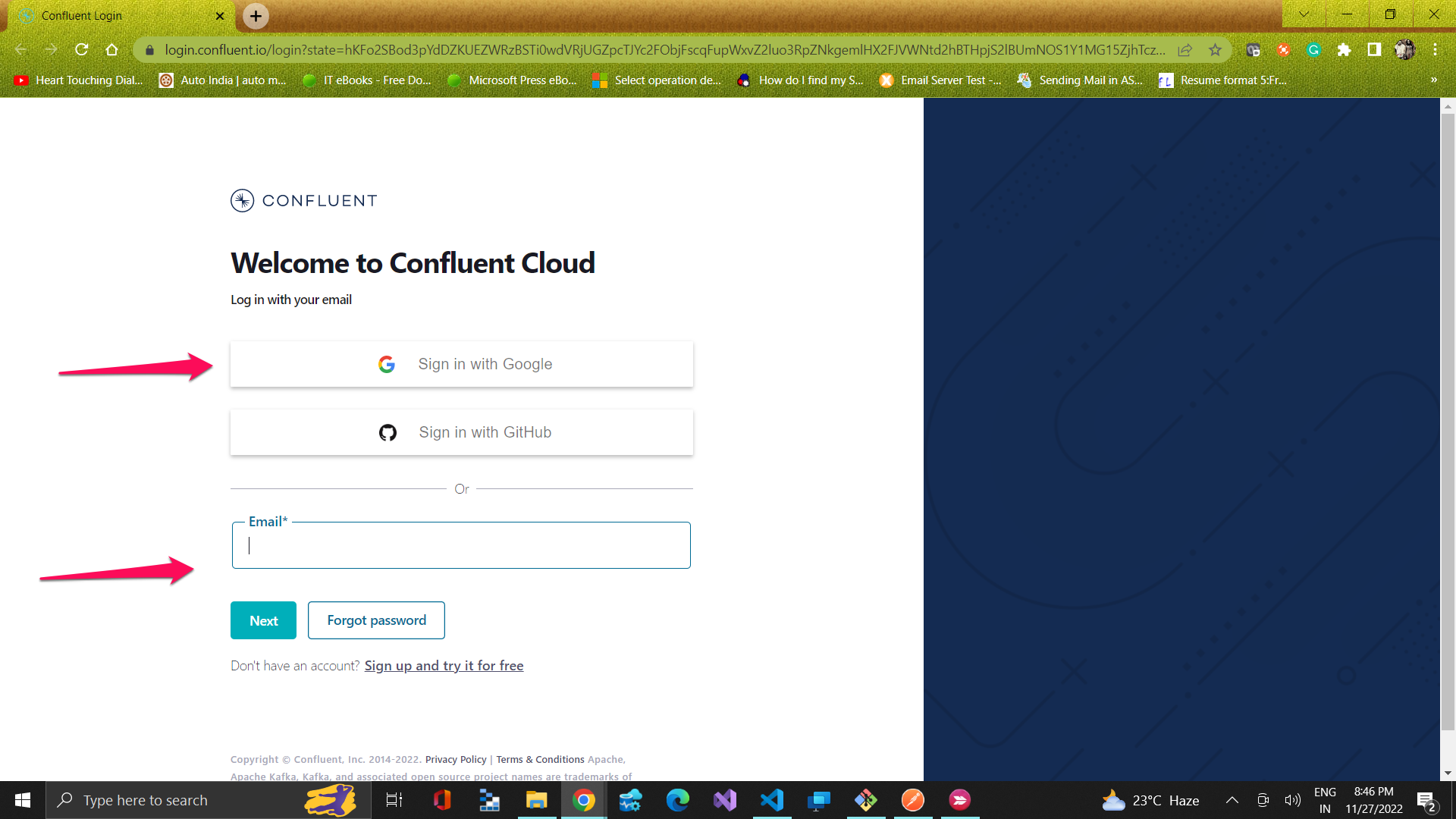
Task: Expand the tab search dropdown arrow
Action: coord(1303,14)
